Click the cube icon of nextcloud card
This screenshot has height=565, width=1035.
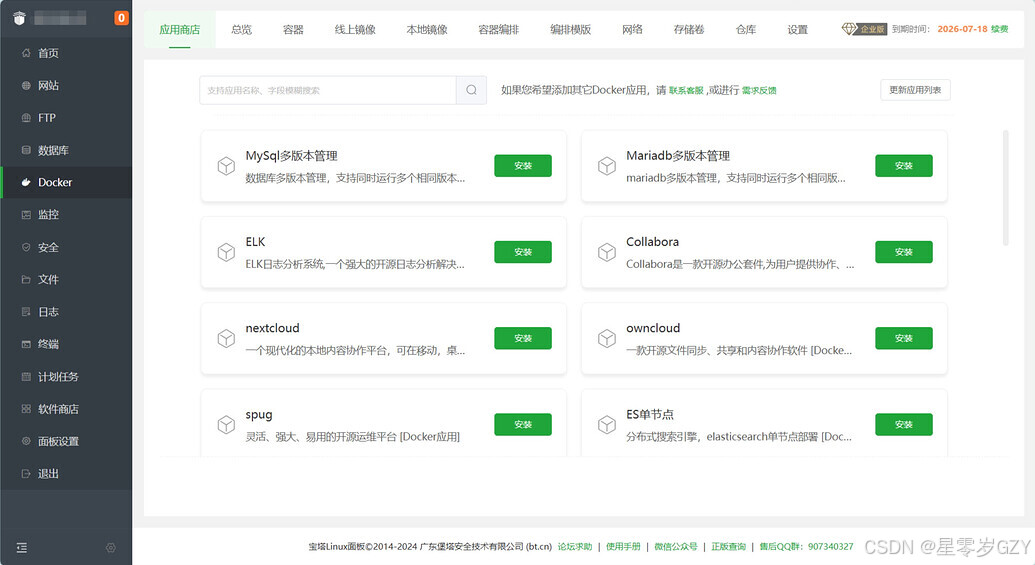[x=226, y=339]
